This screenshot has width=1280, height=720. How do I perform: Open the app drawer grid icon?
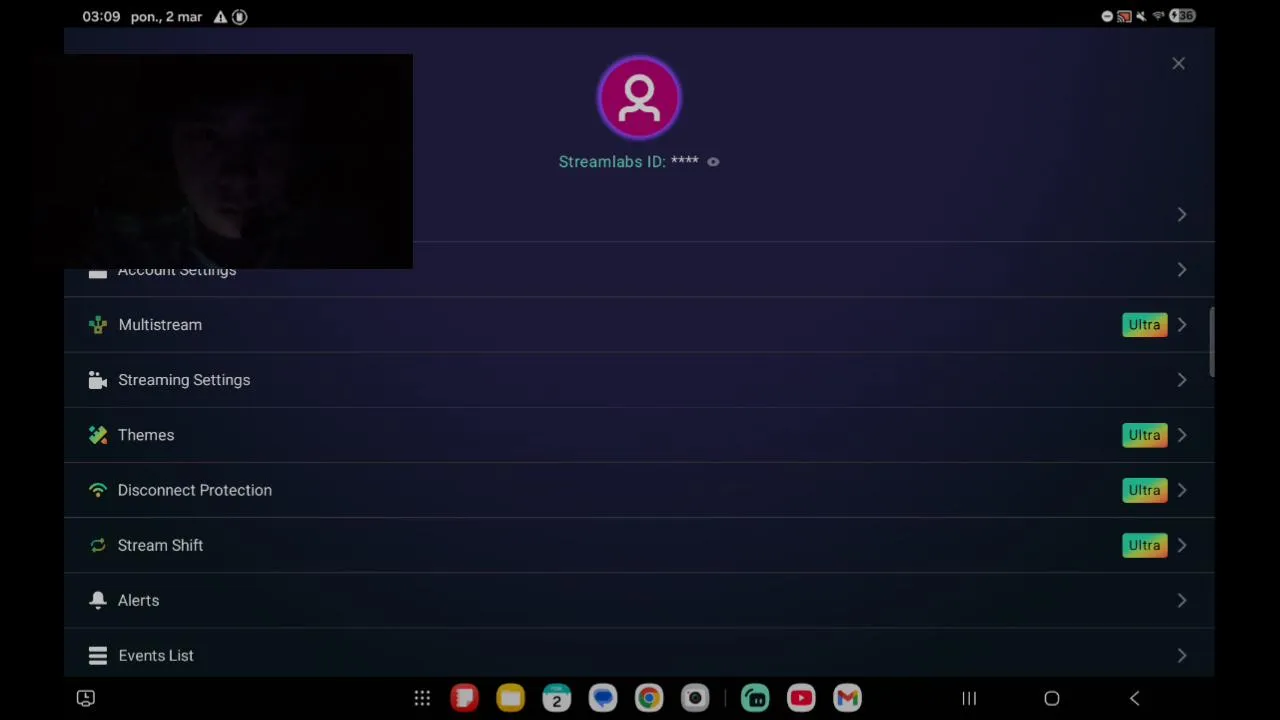[422, 698]
